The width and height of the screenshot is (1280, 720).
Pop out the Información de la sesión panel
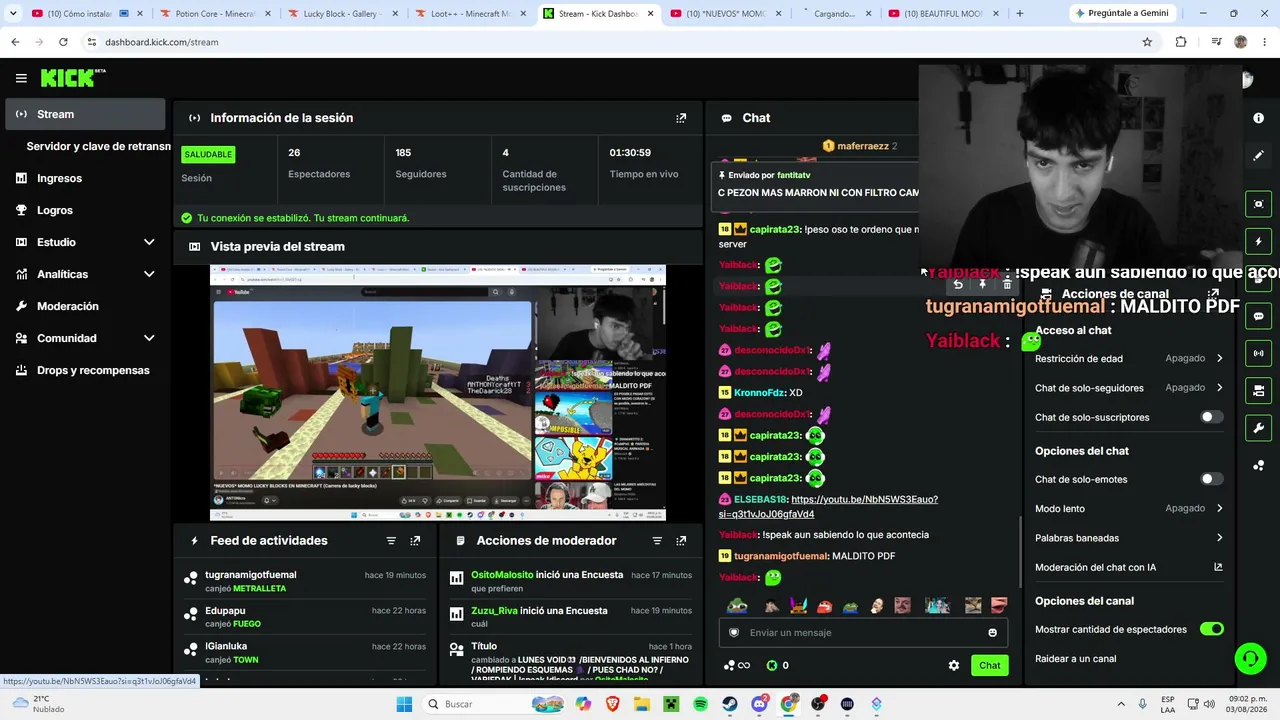(681, 118)
